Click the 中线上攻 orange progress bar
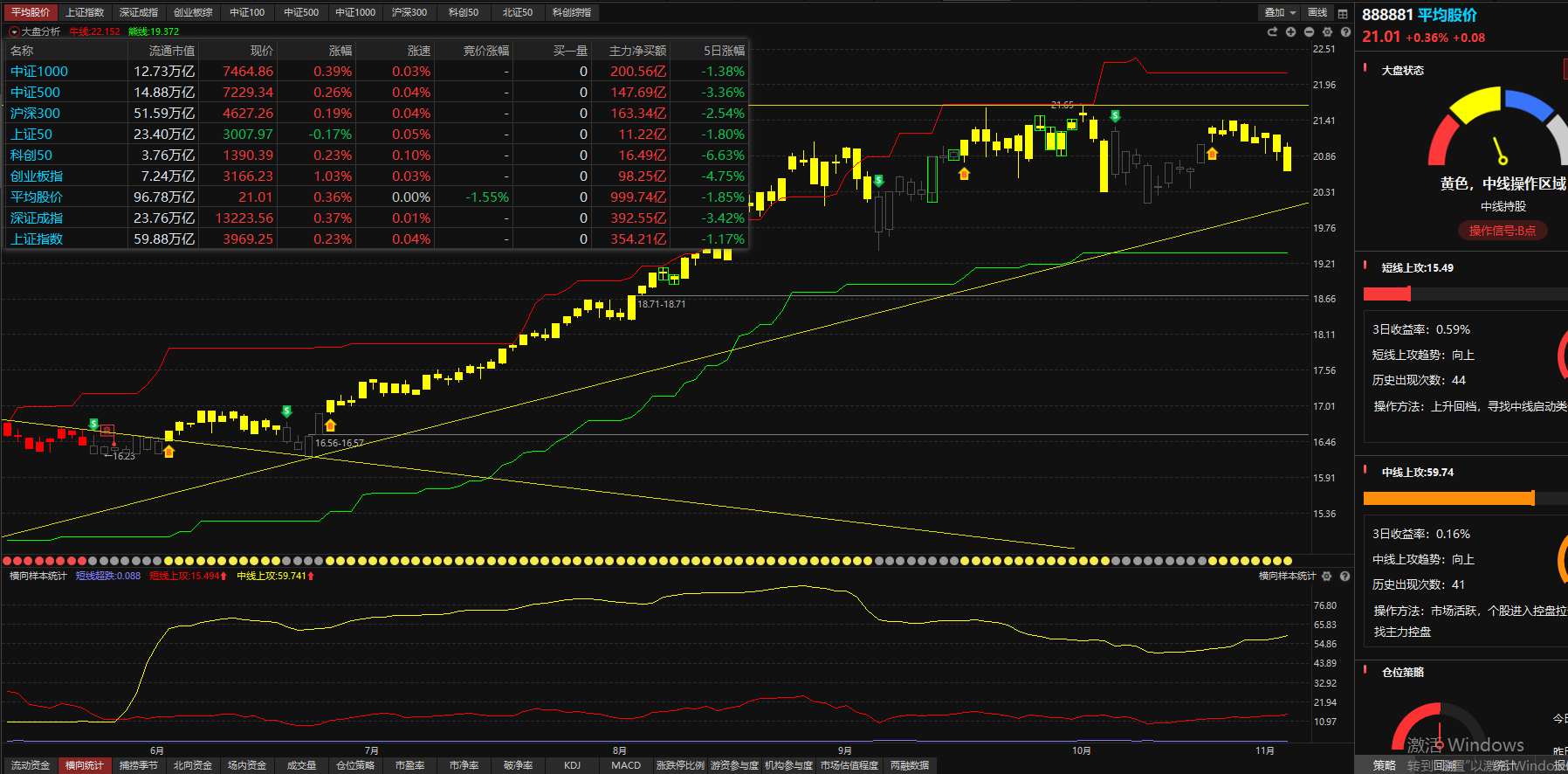Viewport: 1568px width, 774px height. tap(1448, 498)
